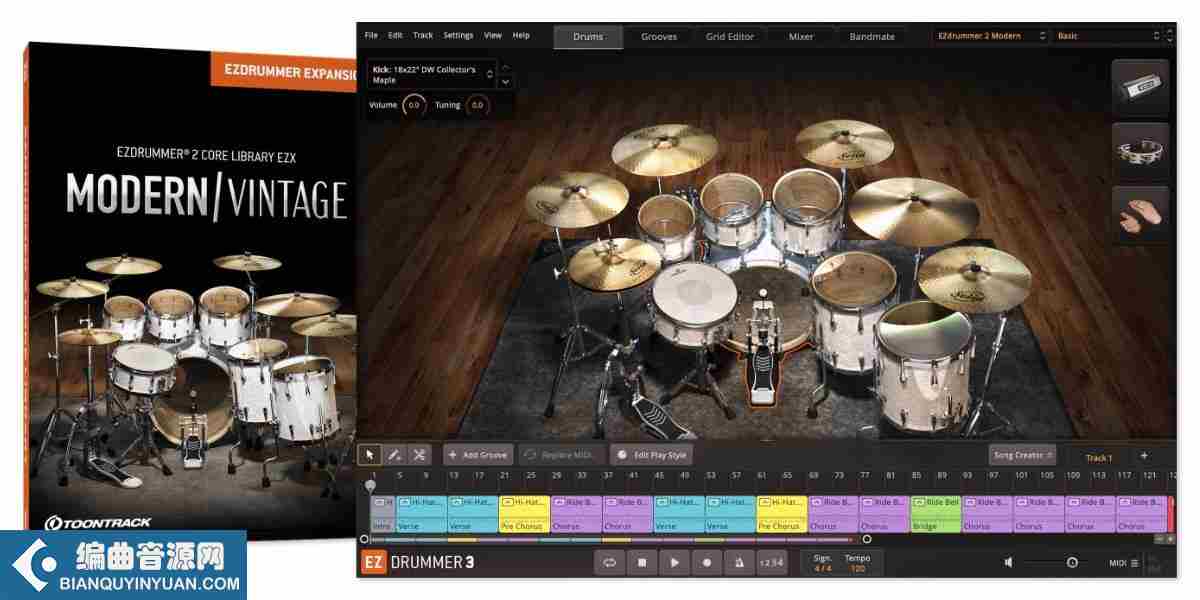1200x600 pixels.
Task: Open the Settings menu
Action: (x=458, y=35)
